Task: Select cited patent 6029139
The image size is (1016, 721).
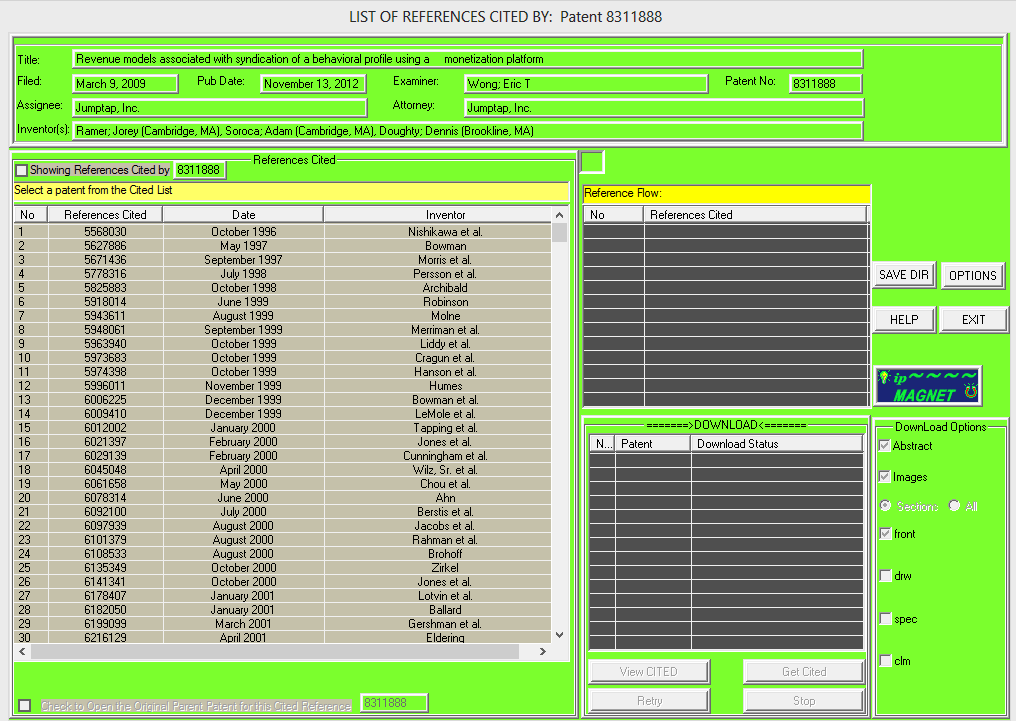Action: (283, 456)
